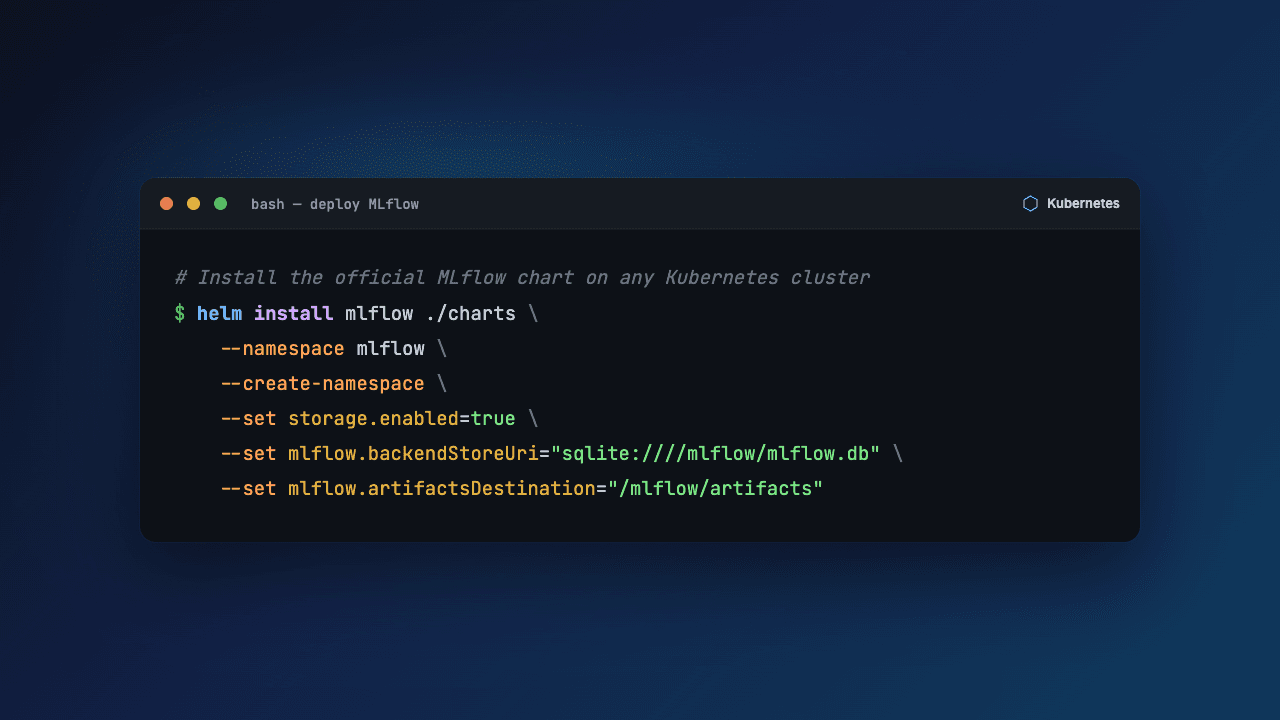
Task: Click the green dollar prompt symbol
Action: coord(180,313)
